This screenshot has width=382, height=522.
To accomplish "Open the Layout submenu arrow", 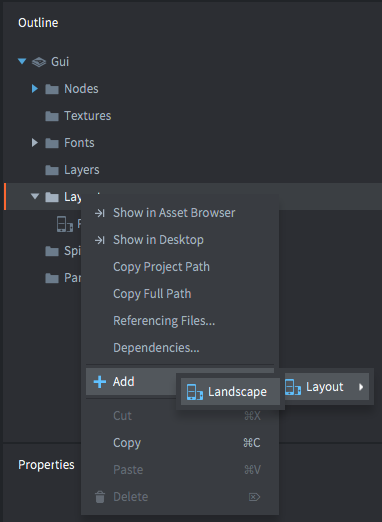I will tap(361, 387).
